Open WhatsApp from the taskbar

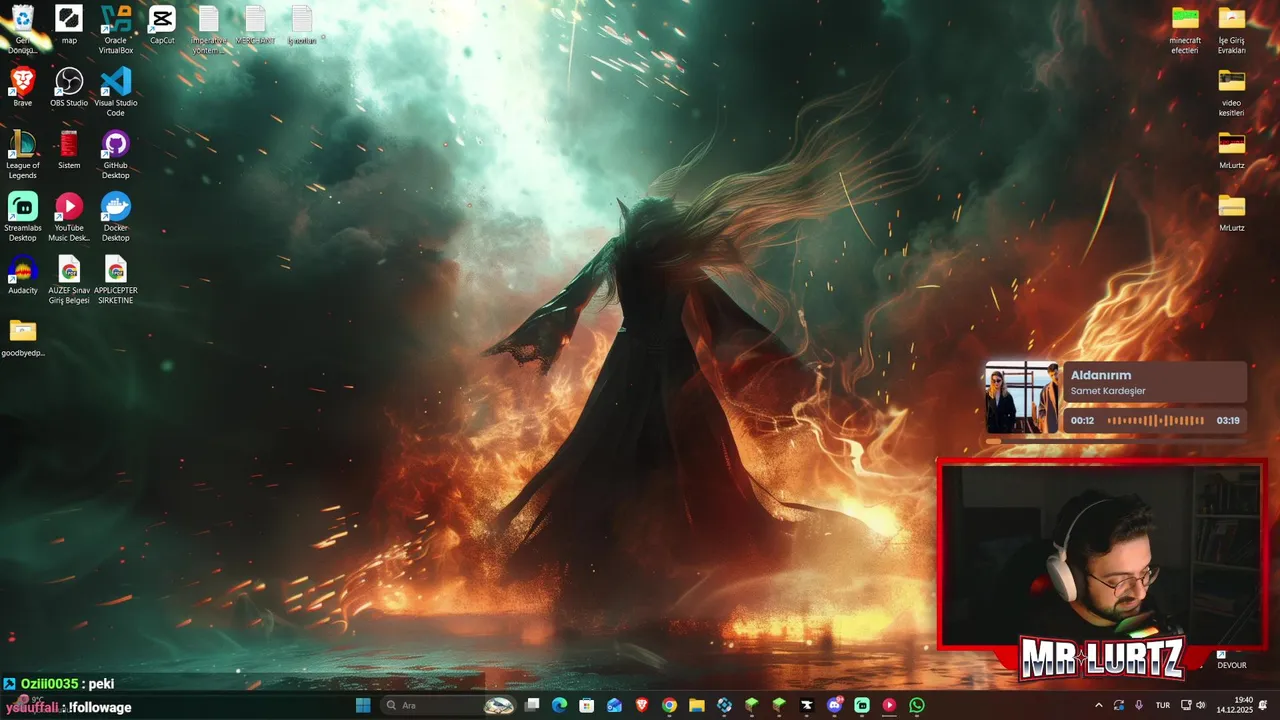tap(917, 705)
